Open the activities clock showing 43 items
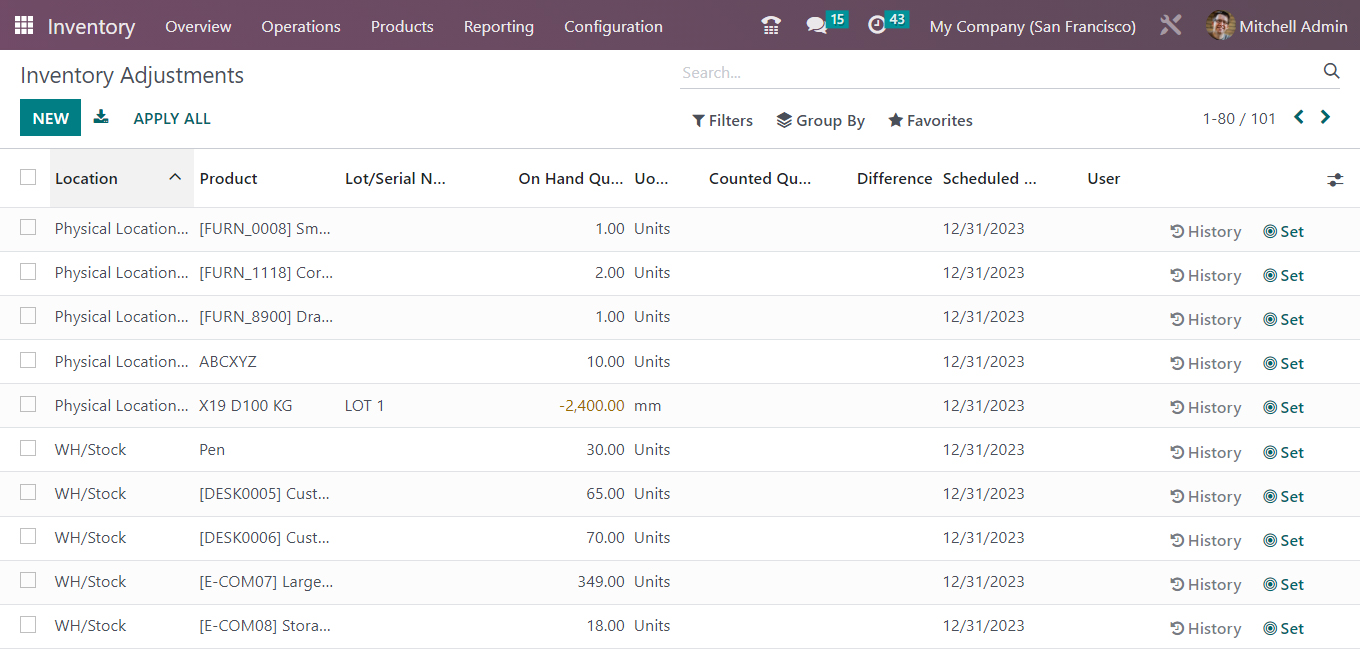 (x=877, y=25)
